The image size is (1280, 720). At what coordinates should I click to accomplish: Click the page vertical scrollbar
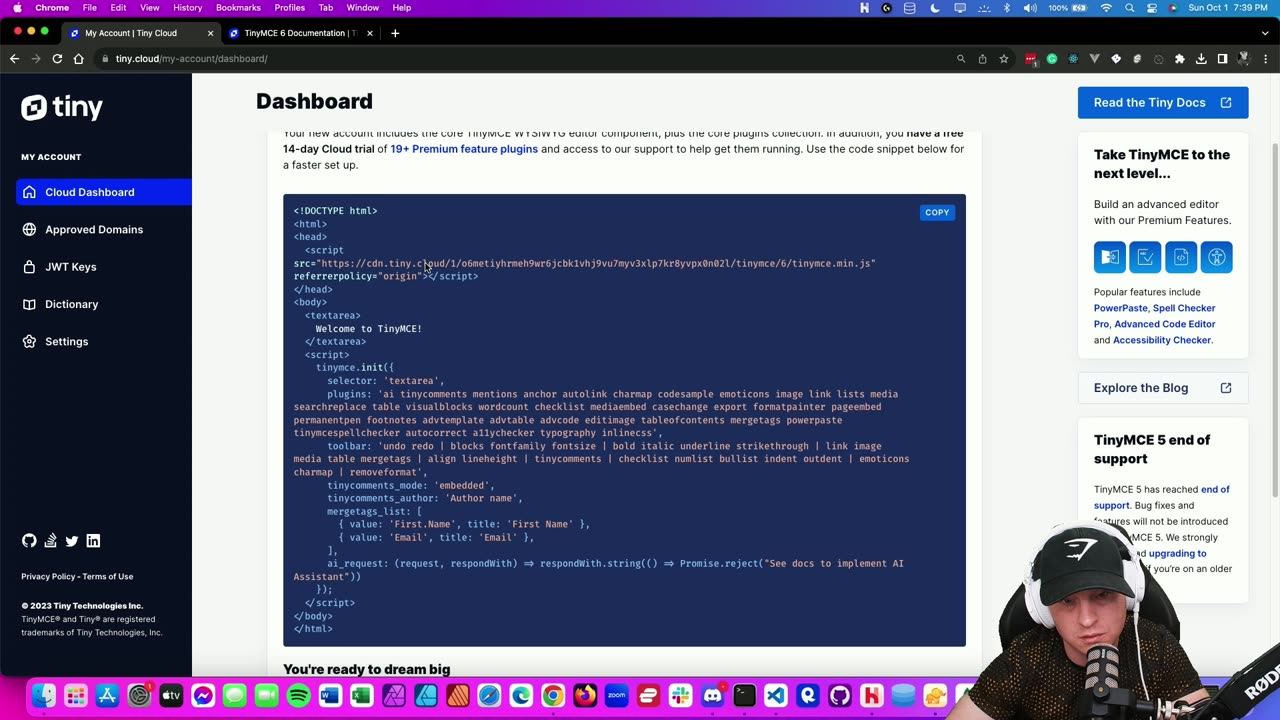1275,320
